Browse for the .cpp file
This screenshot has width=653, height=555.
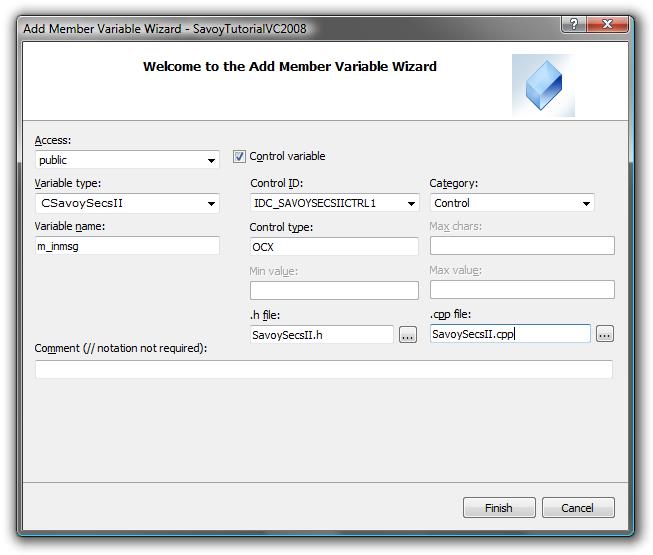604,334
